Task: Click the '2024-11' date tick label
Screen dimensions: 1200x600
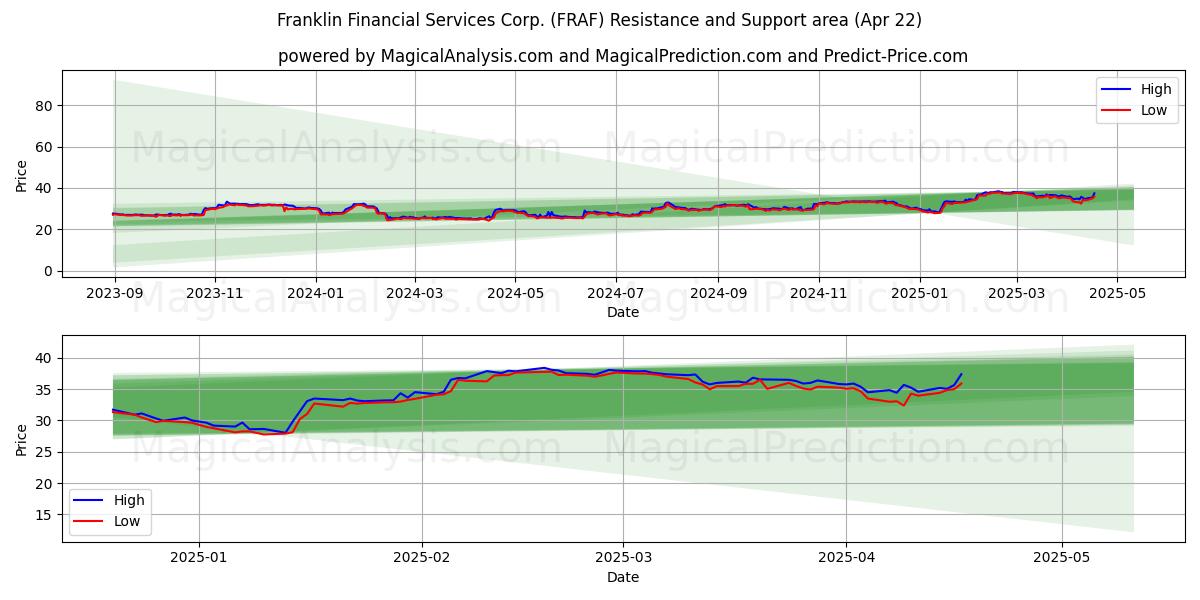Action: [x=818, y=295]
